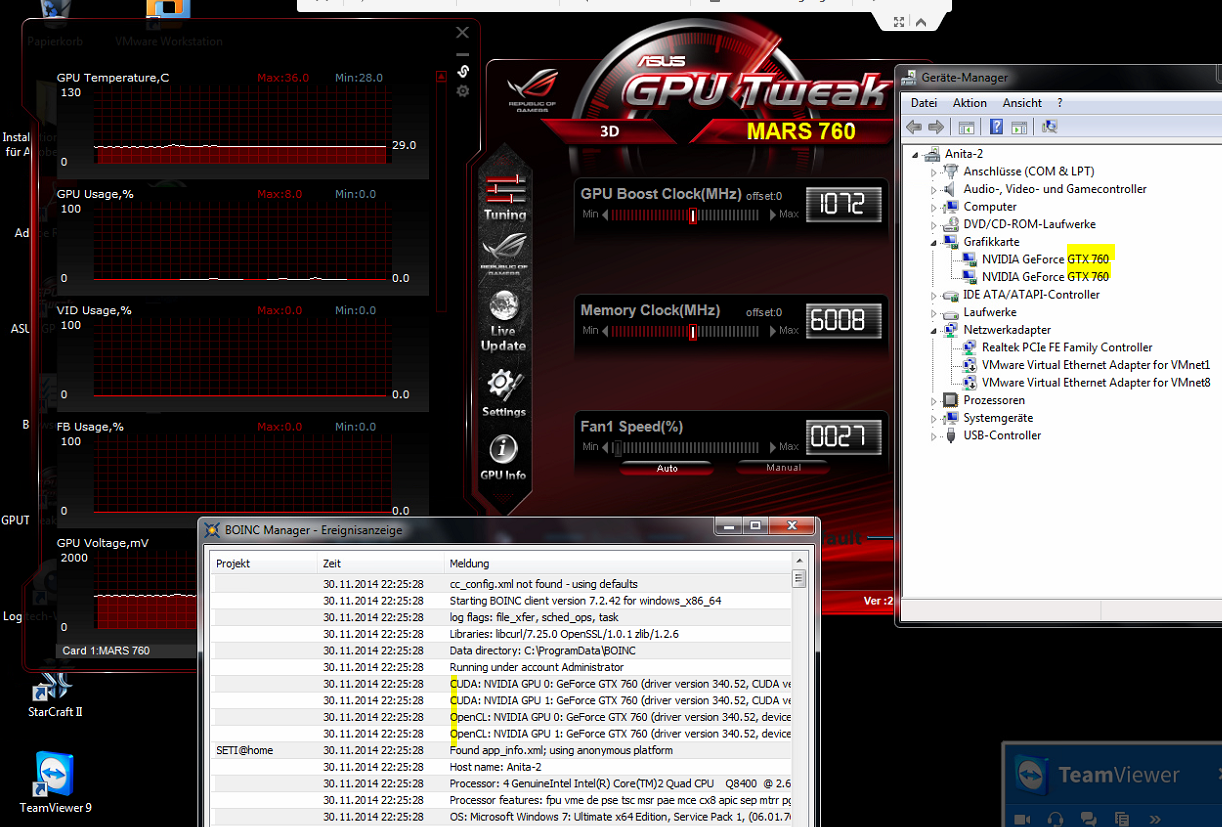This screenshot has width=1222, height=827.
Task: Open the Aktion menu
Action: [x=969, y=103]
